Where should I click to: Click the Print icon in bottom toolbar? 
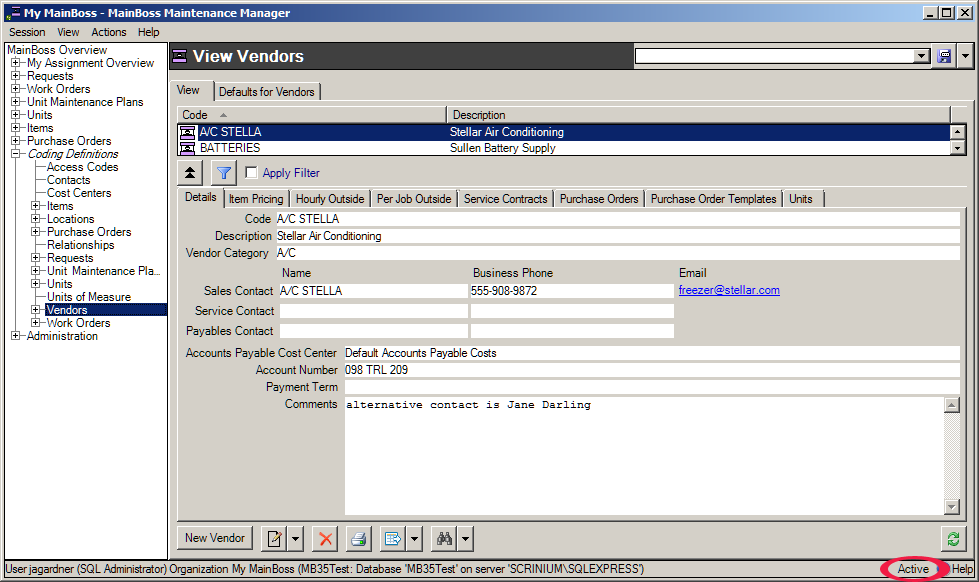358,538
